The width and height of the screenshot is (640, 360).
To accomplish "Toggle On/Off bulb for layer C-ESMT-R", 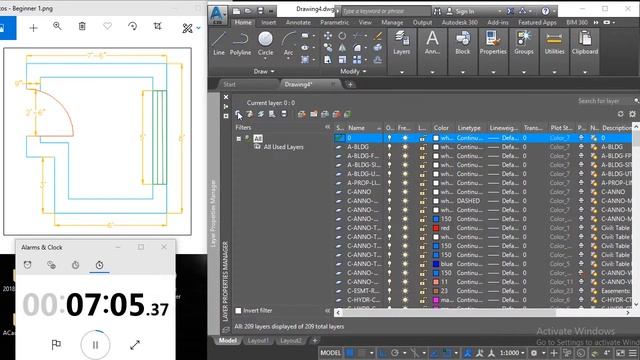I will pos(389,291).
